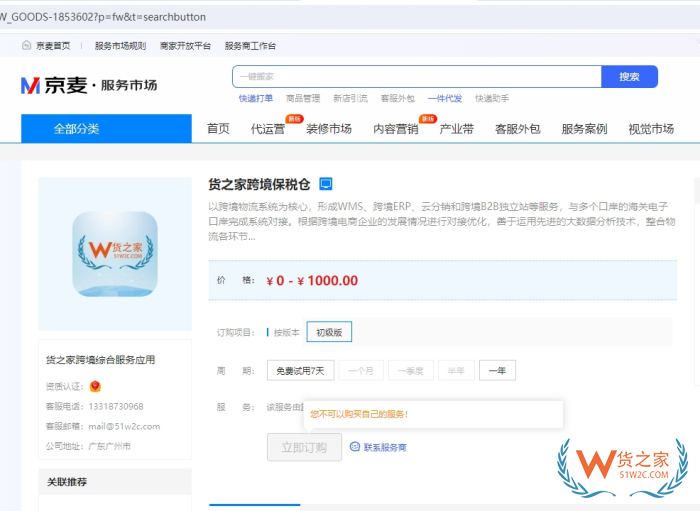Expand the 全部分类 category menu
Screen dimensions: 700x511
(x=106, y=129)
